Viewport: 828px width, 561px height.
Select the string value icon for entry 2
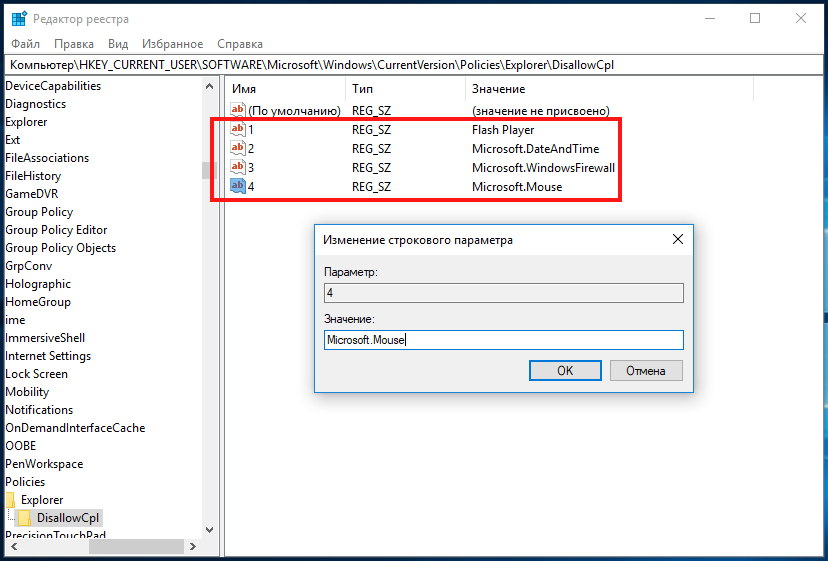(238, 148)
